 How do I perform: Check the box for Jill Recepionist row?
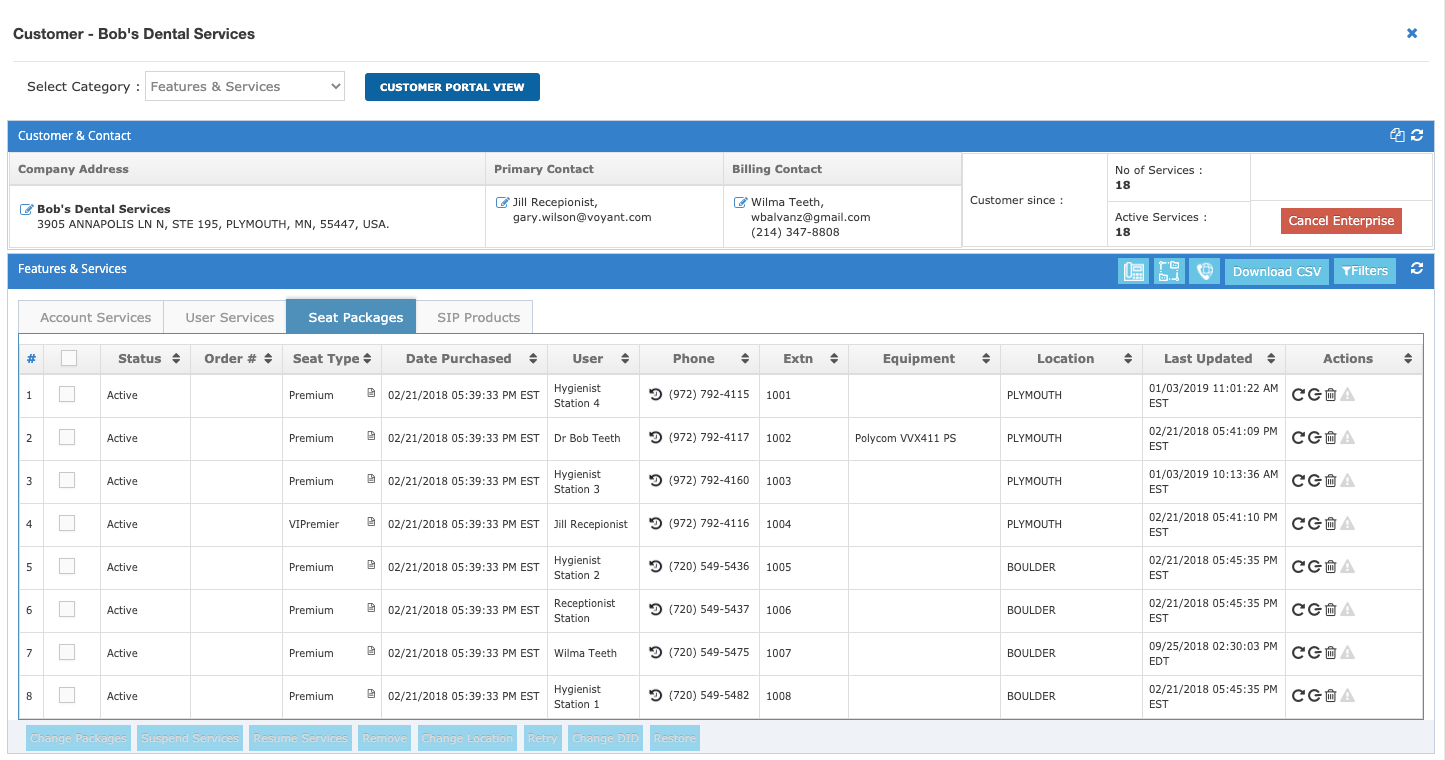coord(67,524)
